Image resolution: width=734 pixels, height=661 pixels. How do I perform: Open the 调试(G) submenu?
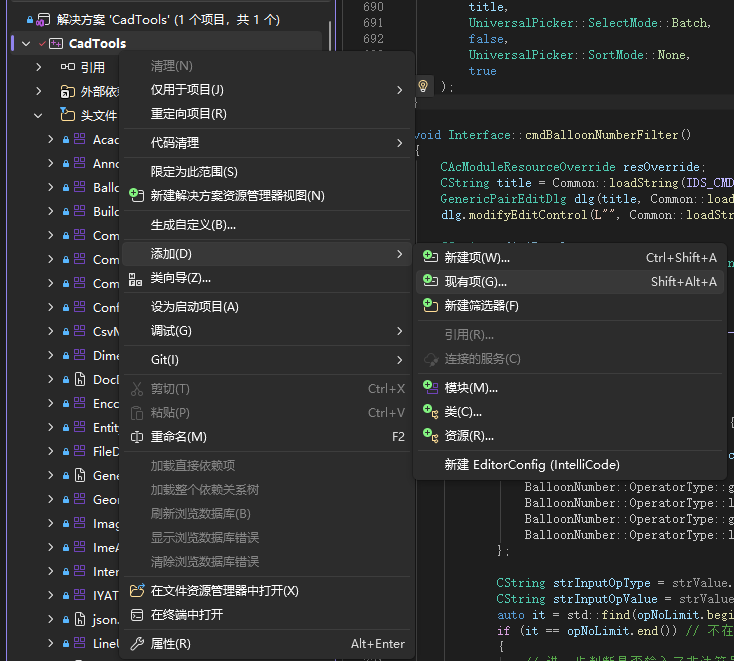point(267,331)
